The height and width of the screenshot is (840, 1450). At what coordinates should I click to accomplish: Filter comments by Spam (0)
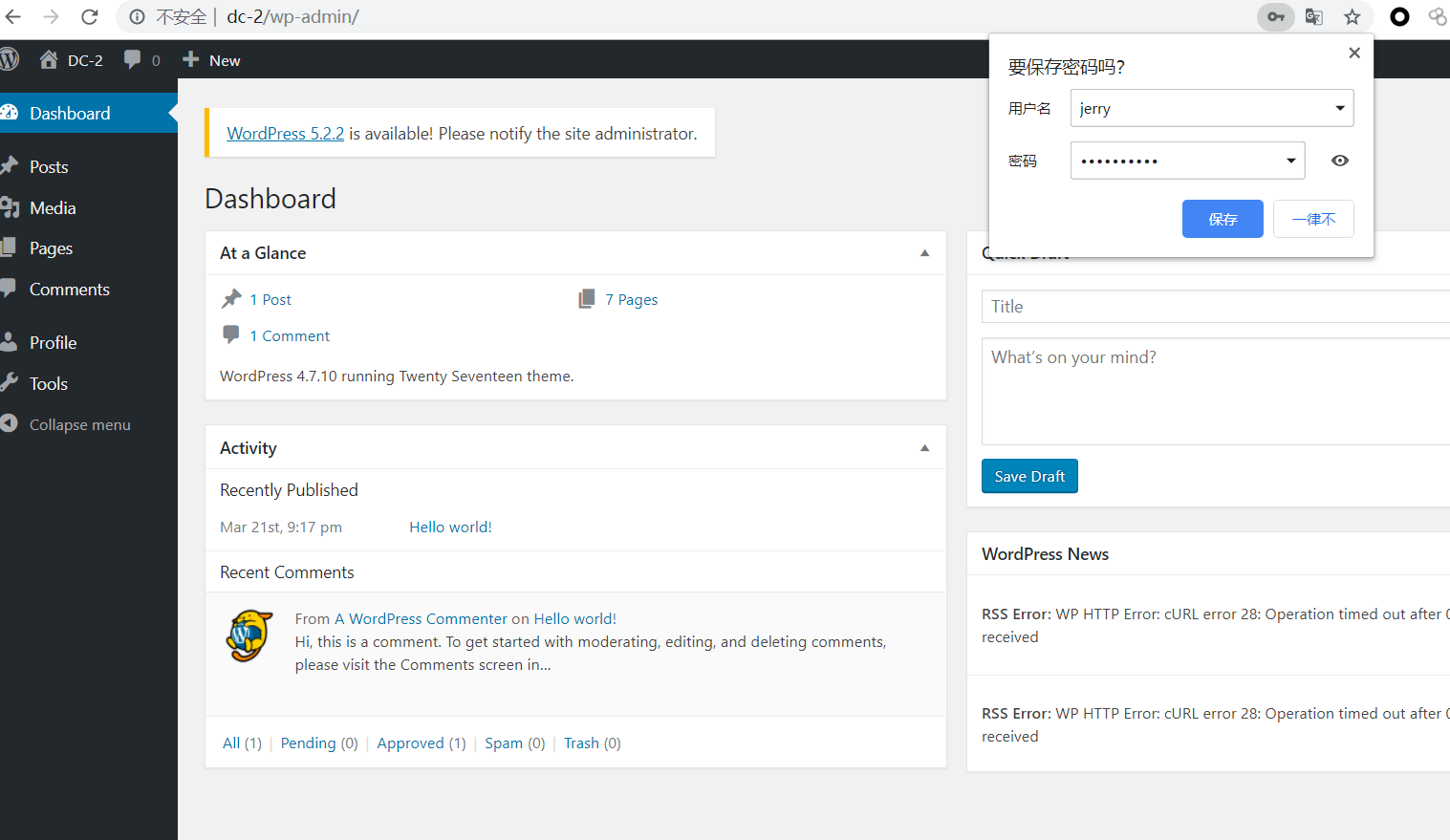514,743
